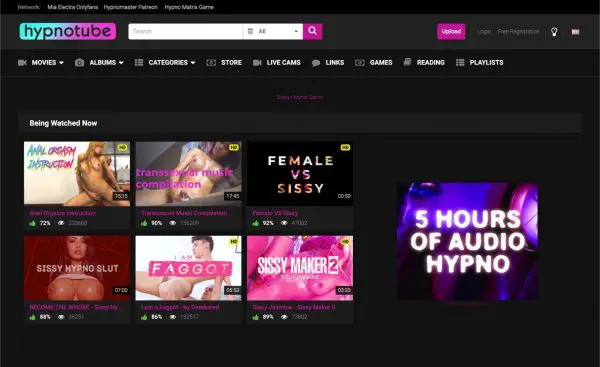
Task: Click the views eye icon beside 92% rating
Action: coord(284,223)
